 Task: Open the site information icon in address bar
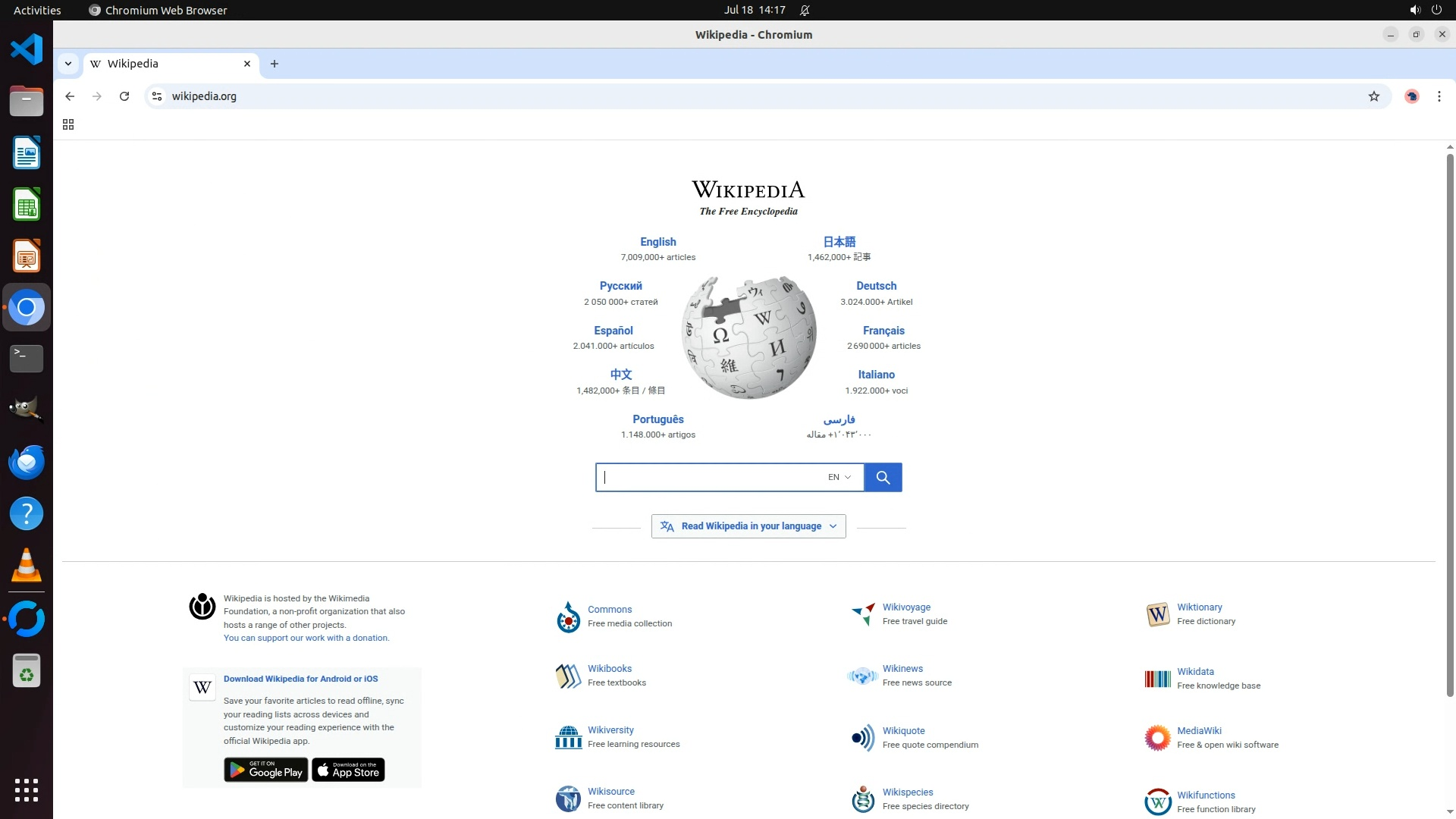click(x=157, y=96)
